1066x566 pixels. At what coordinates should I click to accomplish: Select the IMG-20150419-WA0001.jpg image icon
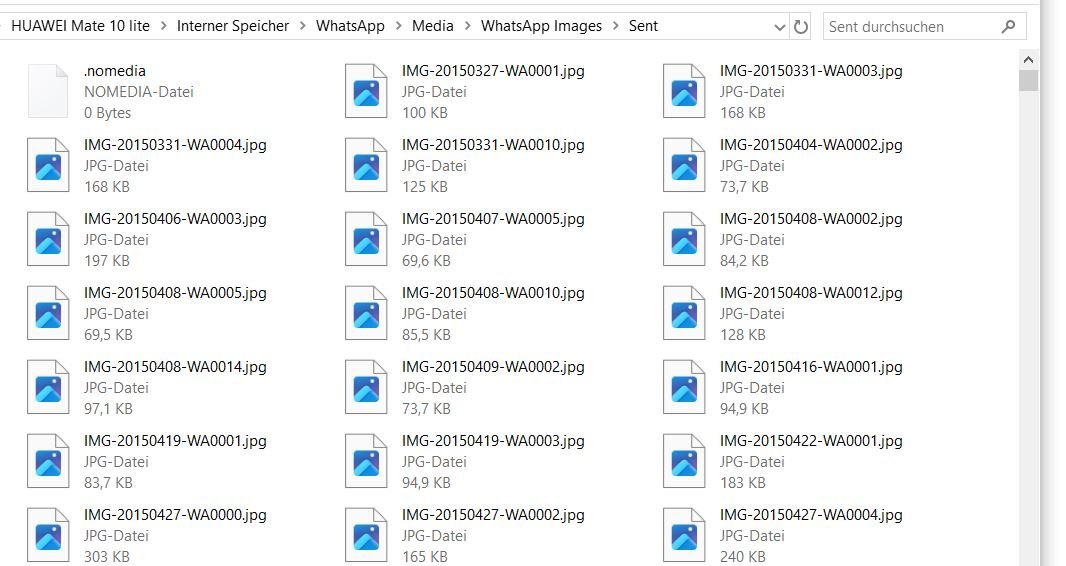click(x=48, y=461)
